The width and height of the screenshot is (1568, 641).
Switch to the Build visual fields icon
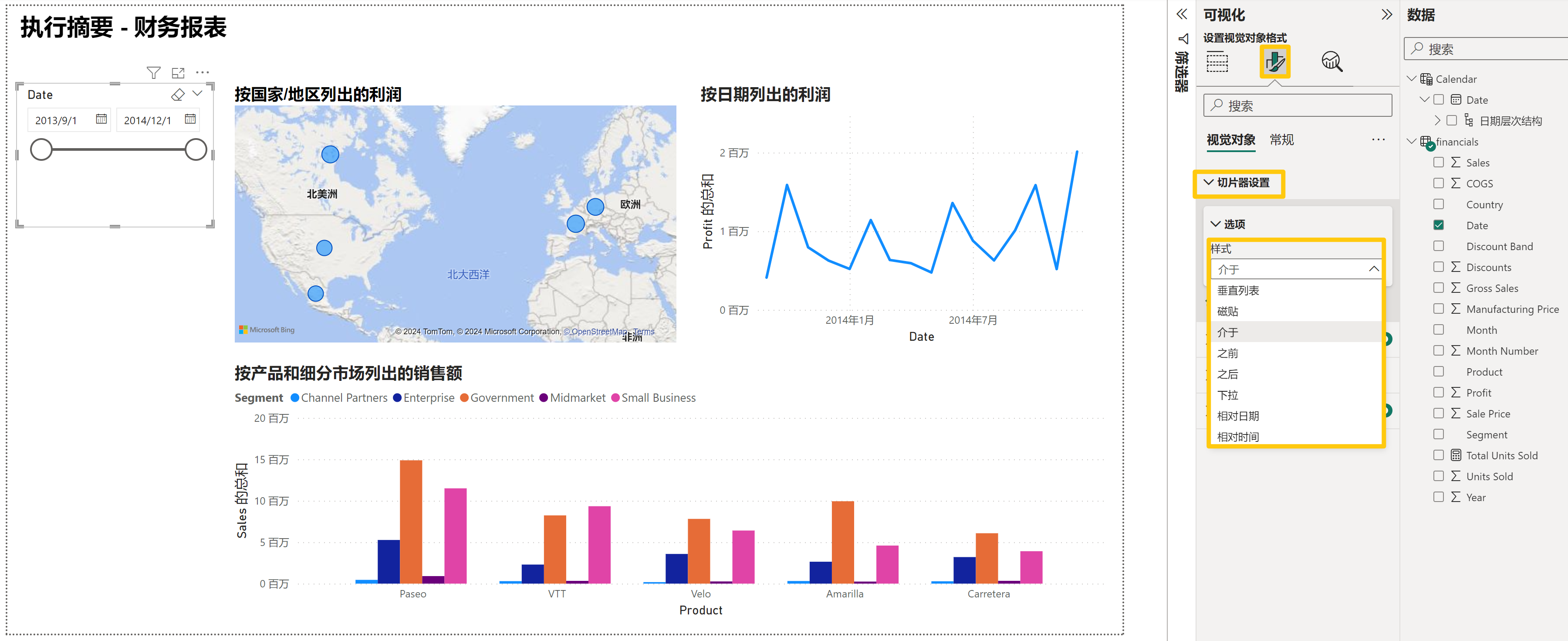click(x=1217, y=62)
